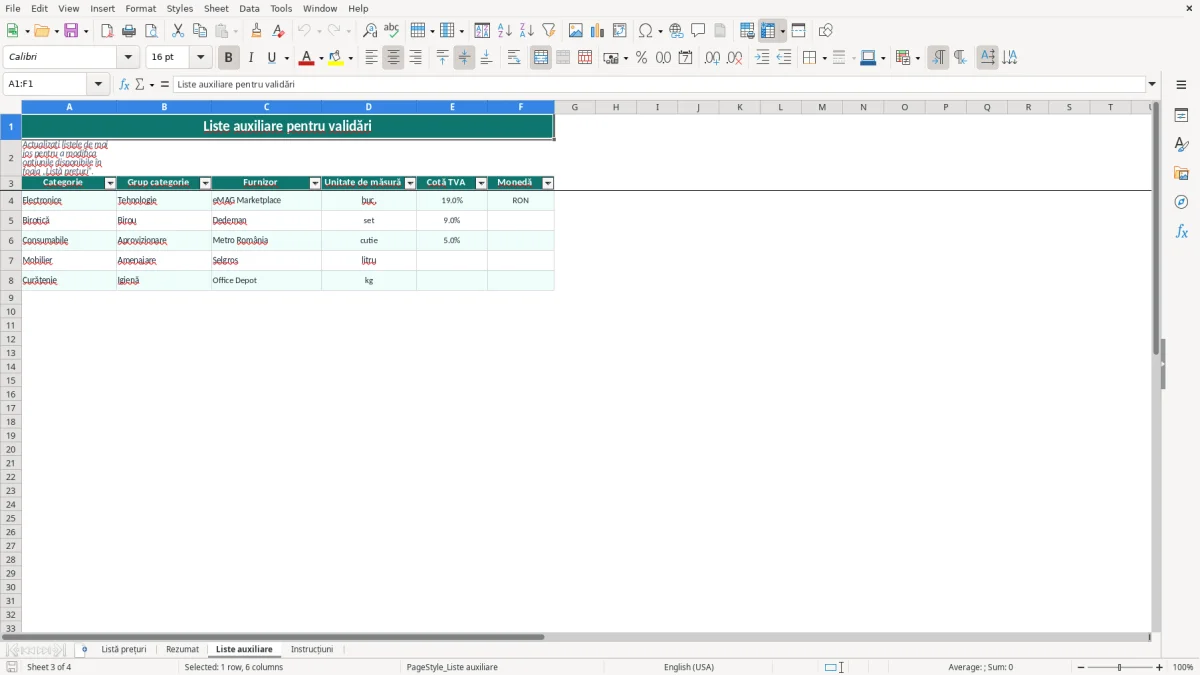Screen dimensions: 1200x675
Task: Format cells as percent
Action: [641, 58]
